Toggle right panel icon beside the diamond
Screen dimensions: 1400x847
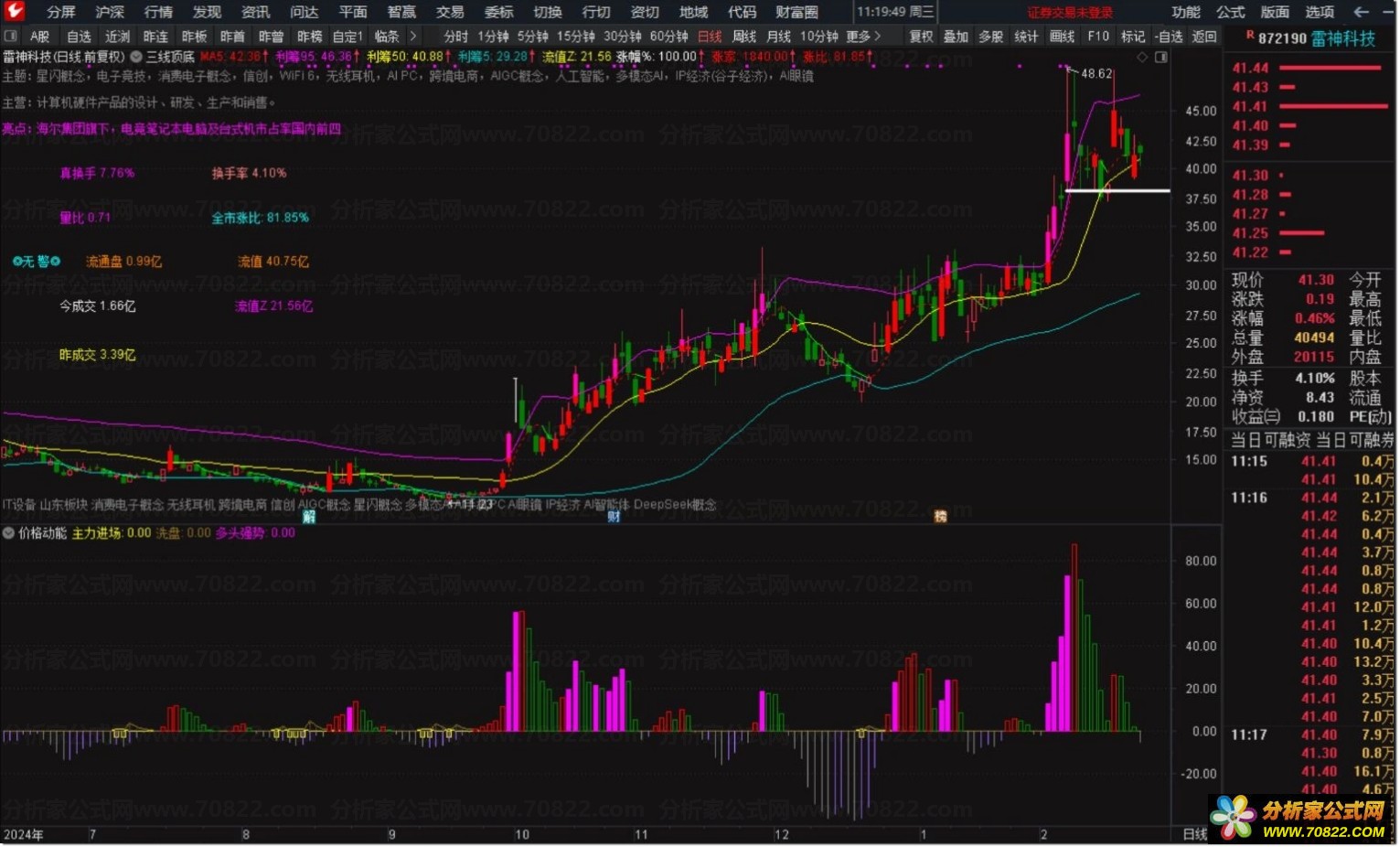(1161, 57)
